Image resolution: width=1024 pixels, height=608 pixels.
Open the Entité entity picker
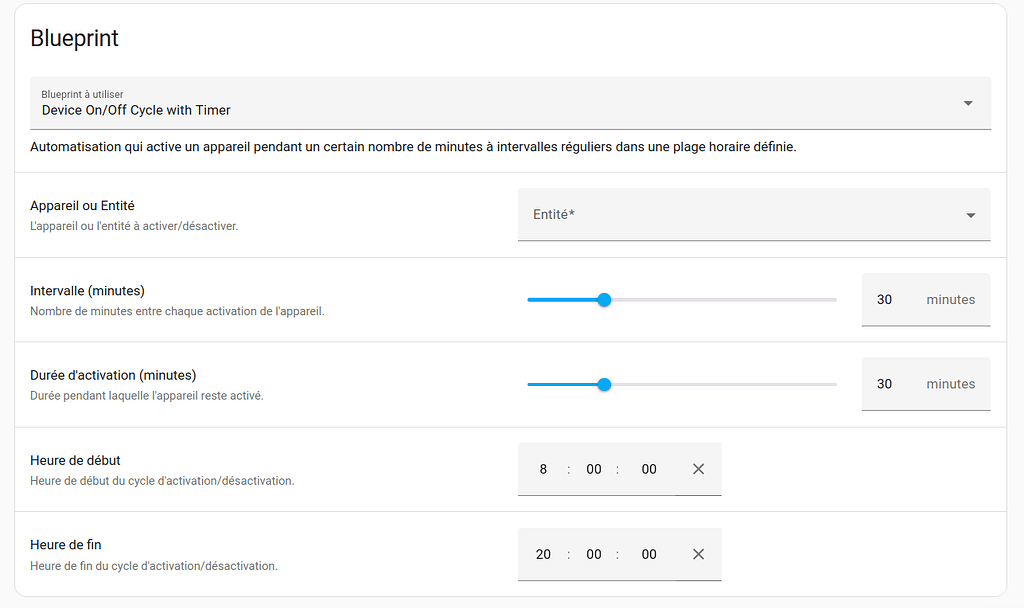(740, 214)
